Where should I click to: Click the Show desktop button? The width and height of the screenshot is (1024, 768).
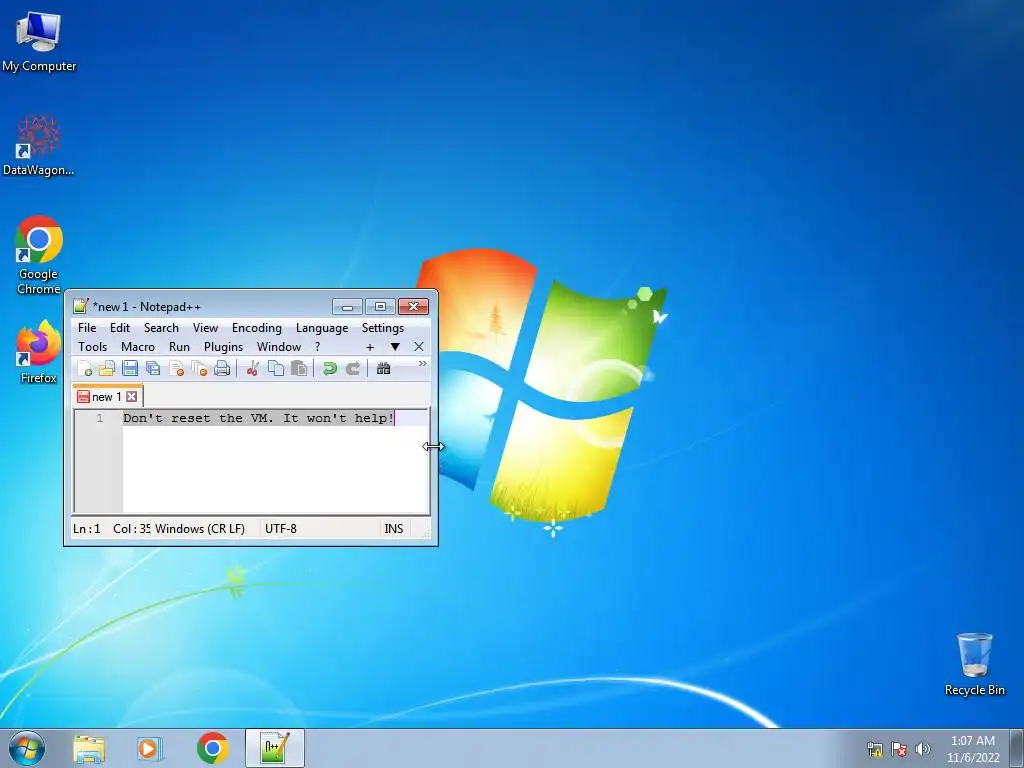pos(1017,748)
